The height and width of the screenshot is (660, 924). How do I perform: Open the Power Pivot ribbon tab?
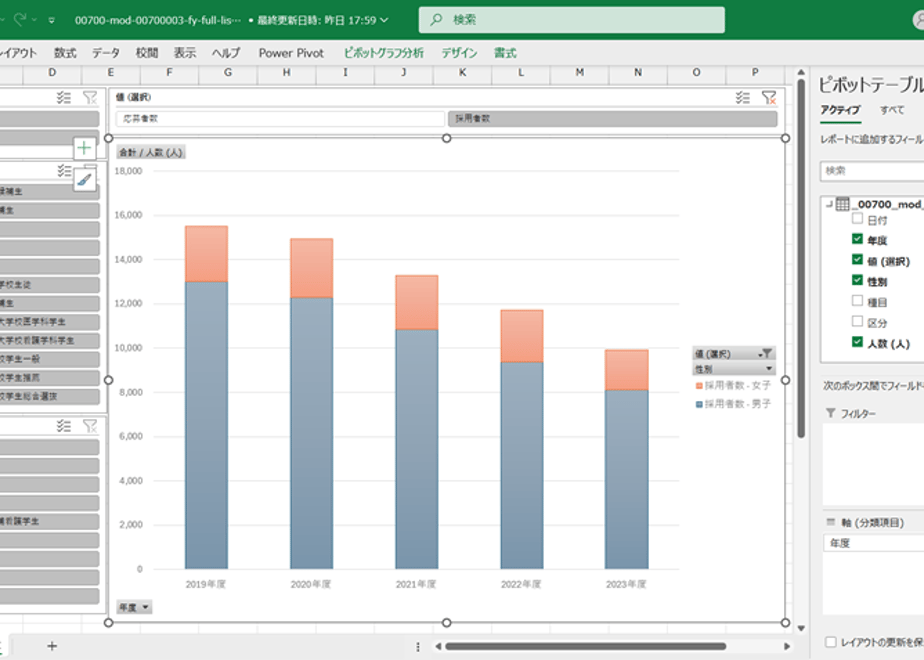coord(291,53)
